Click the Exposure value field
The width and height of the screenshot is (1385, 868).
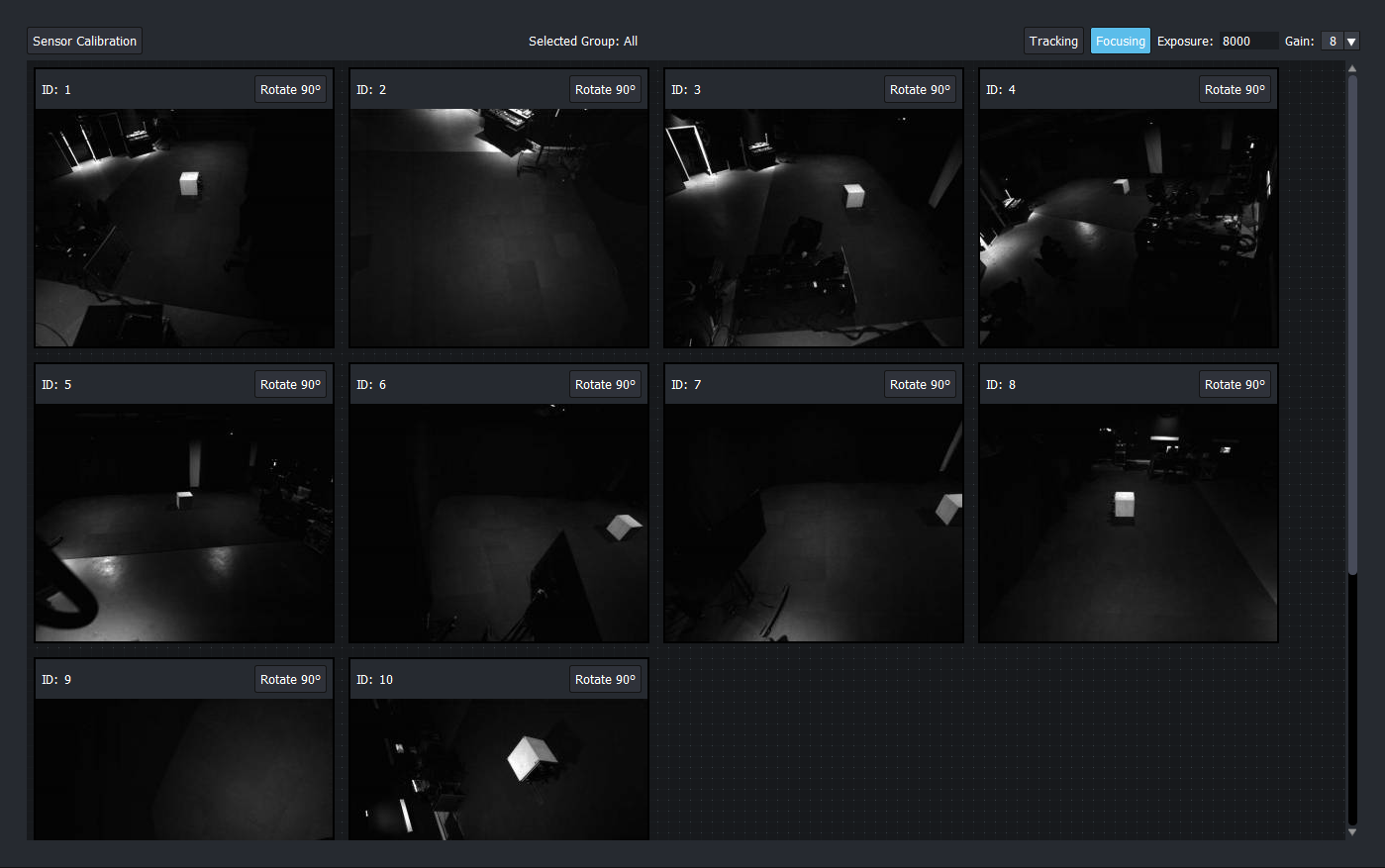tap(1247, 41)
